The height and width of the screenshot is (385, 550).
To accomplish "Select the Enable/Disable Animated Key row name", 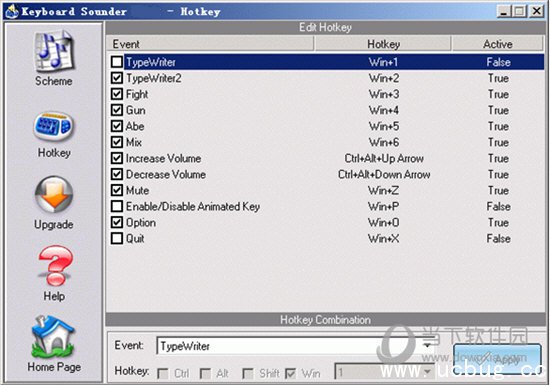I will pyautogui.click(x=193, y=207).
